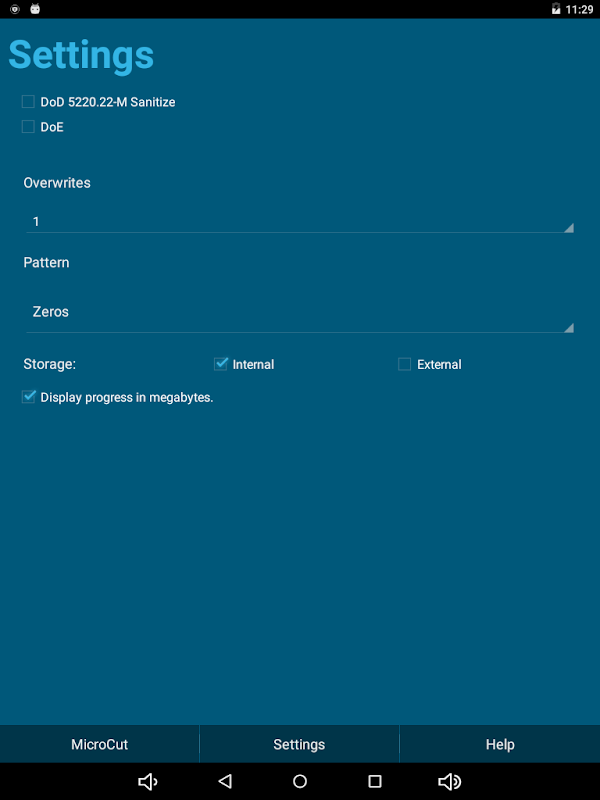Uncheck the Internal storage checkbox

tap(220, 364)
